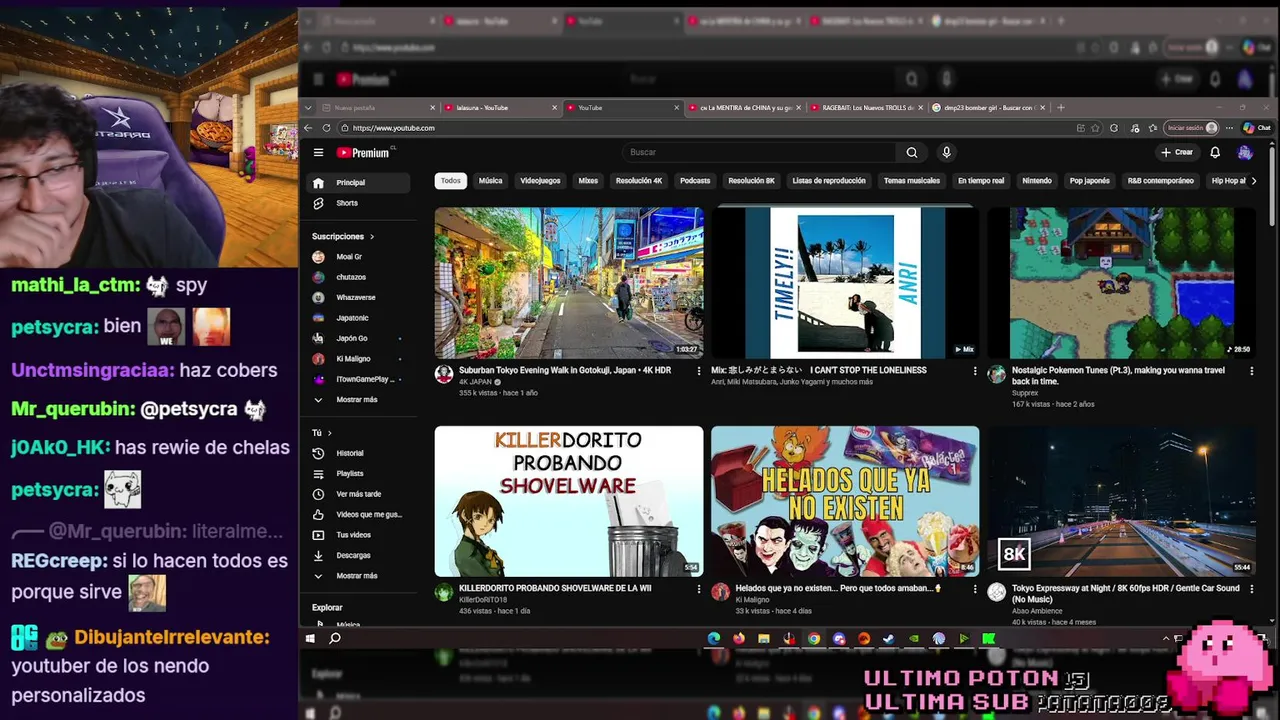Select the Pop japonés chip
Viewport: 1280px width, 720px height.
point(1089,181)
